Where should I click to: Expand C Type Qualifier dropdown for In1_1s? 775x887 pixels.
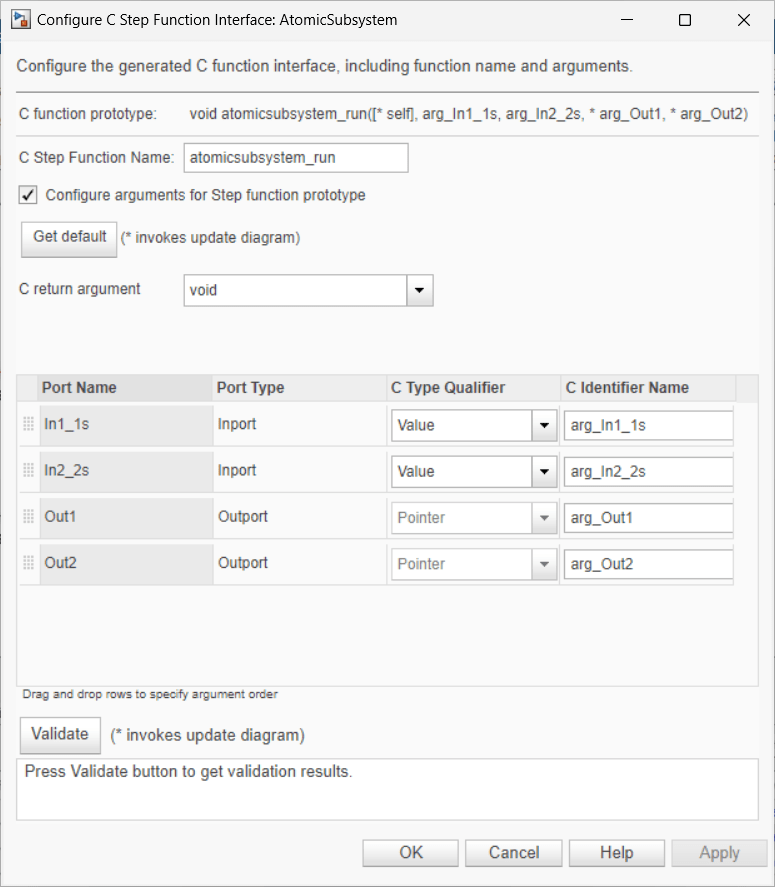[x=544, y=425]
